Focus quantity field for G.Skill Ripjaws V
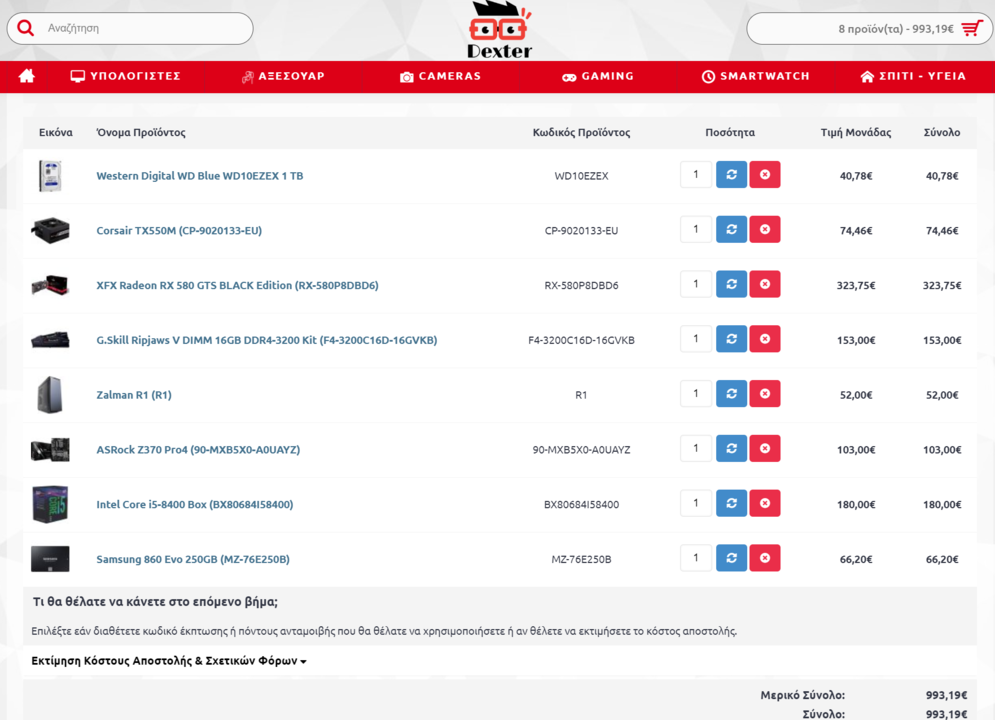995x720 pixels. [x=696, y=339]
